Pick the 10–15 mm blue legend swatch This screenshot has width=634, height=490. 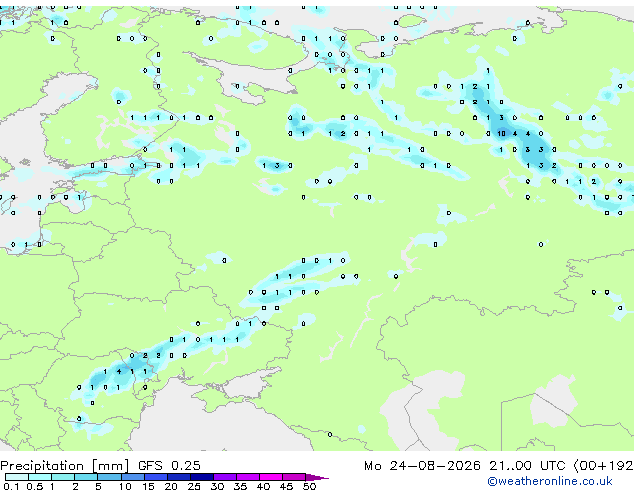133,477
